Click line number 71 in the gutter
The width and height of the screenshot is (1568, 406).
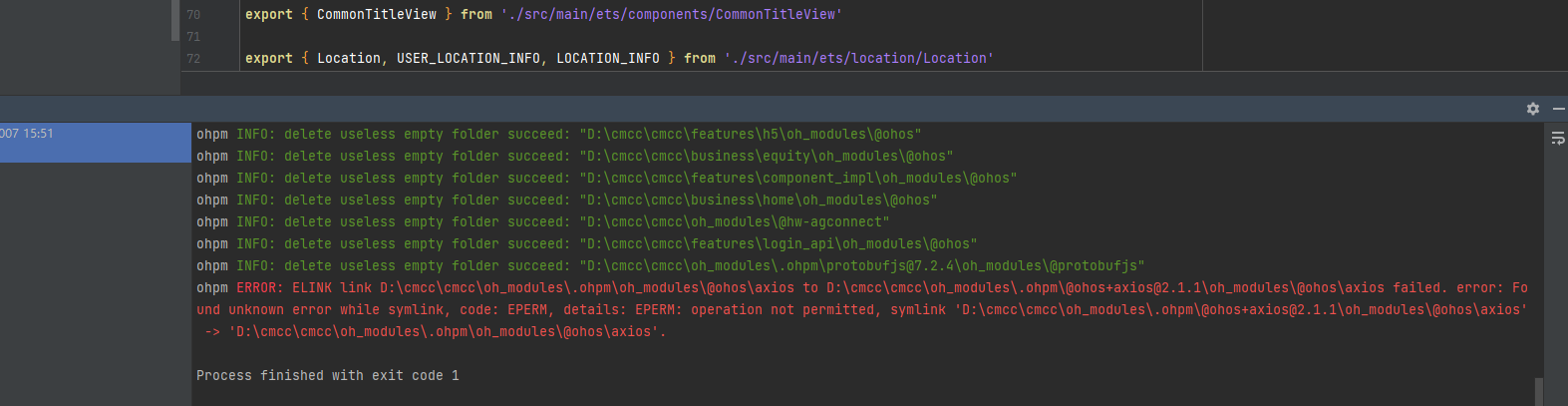pos(193,37)
